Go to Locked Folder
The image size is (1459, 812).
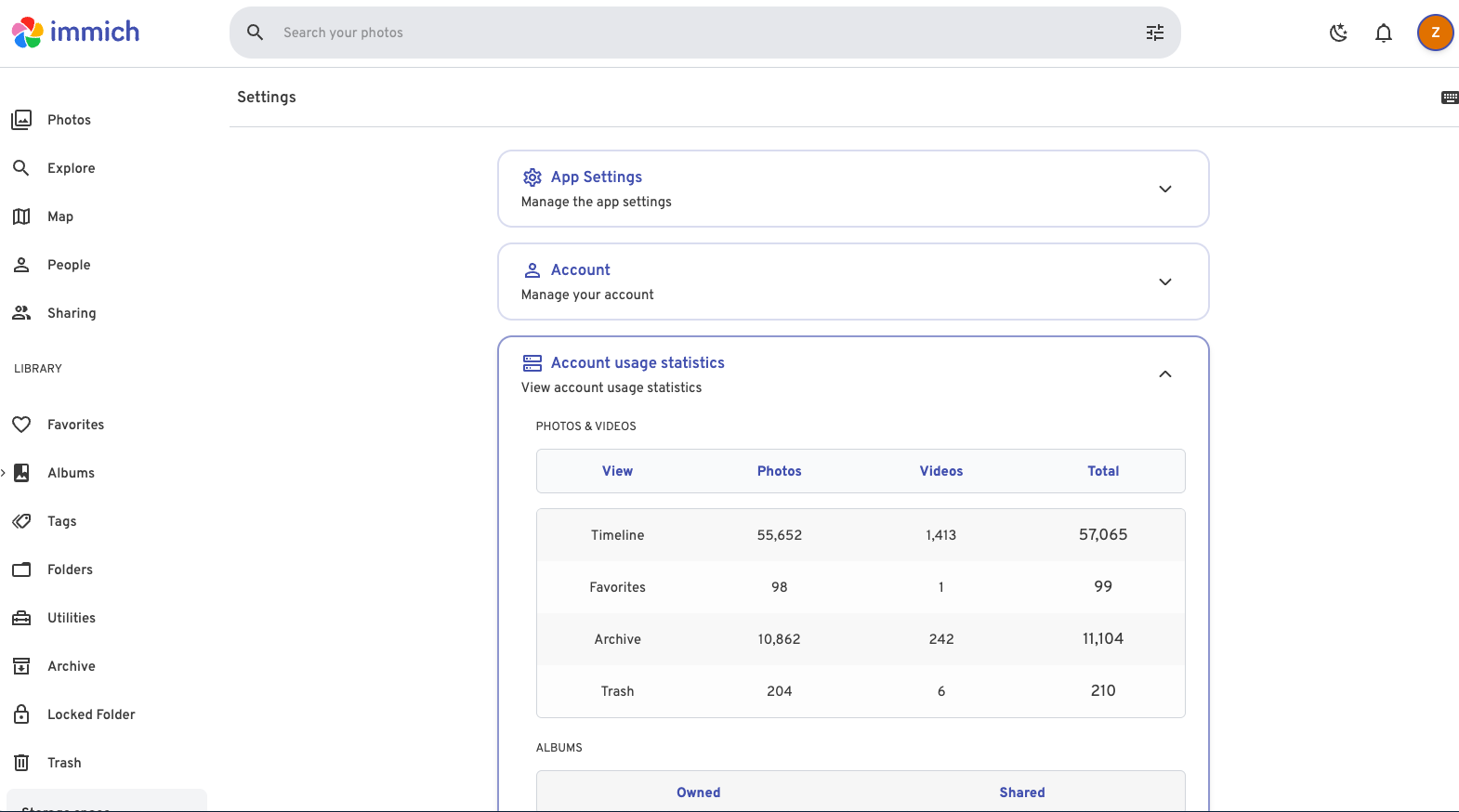pyautogui.click(x=91, y=714)
